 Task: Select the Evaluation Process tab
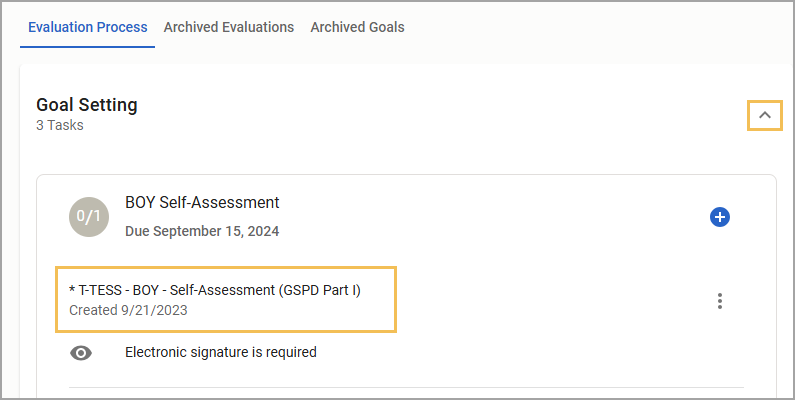point(88,27)
